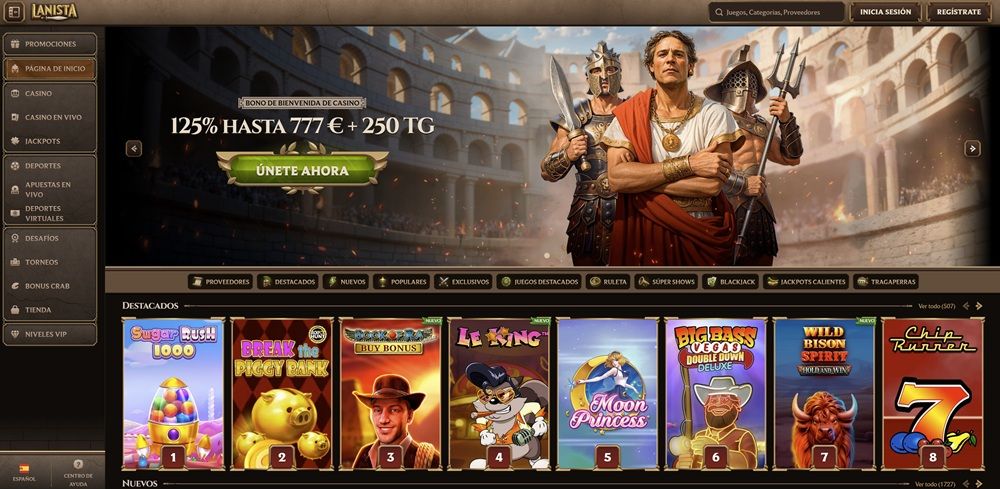The image size is (1000, 489).
Task: Open Niveles VIP diamond entry
Action: (x=50, y=334)
